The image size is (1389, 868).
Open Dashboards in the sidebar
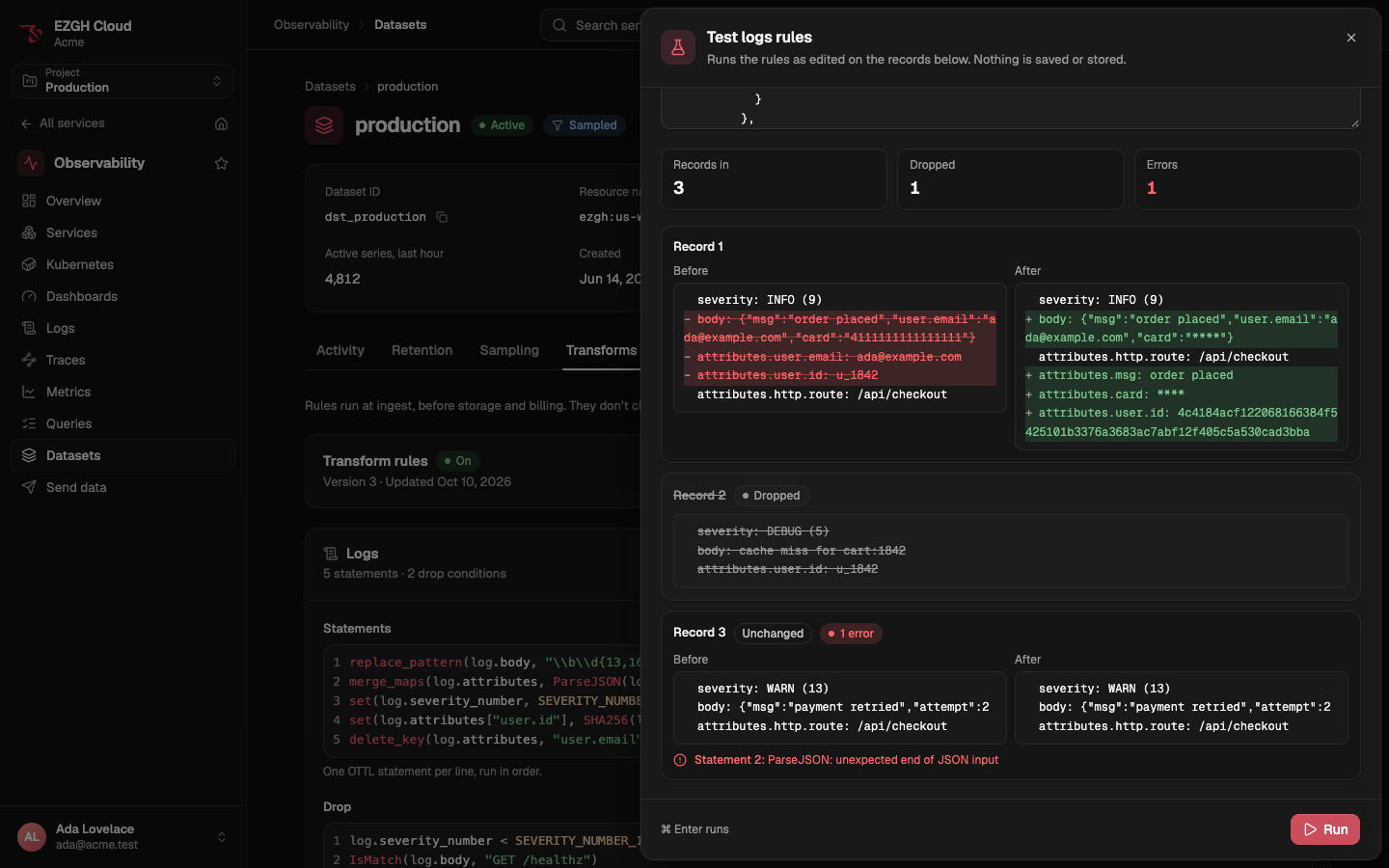[123, 296]
